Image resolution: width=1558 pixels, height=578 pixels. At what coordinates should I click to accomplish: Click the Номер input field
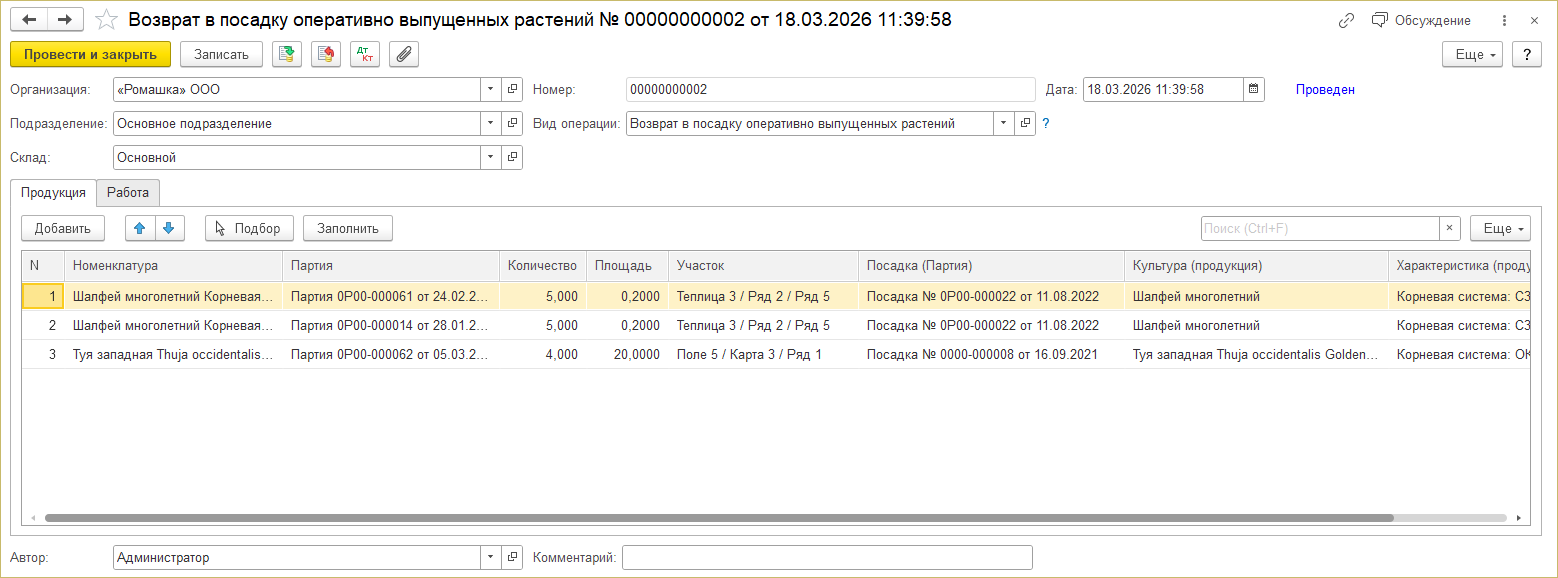[830, 90]
